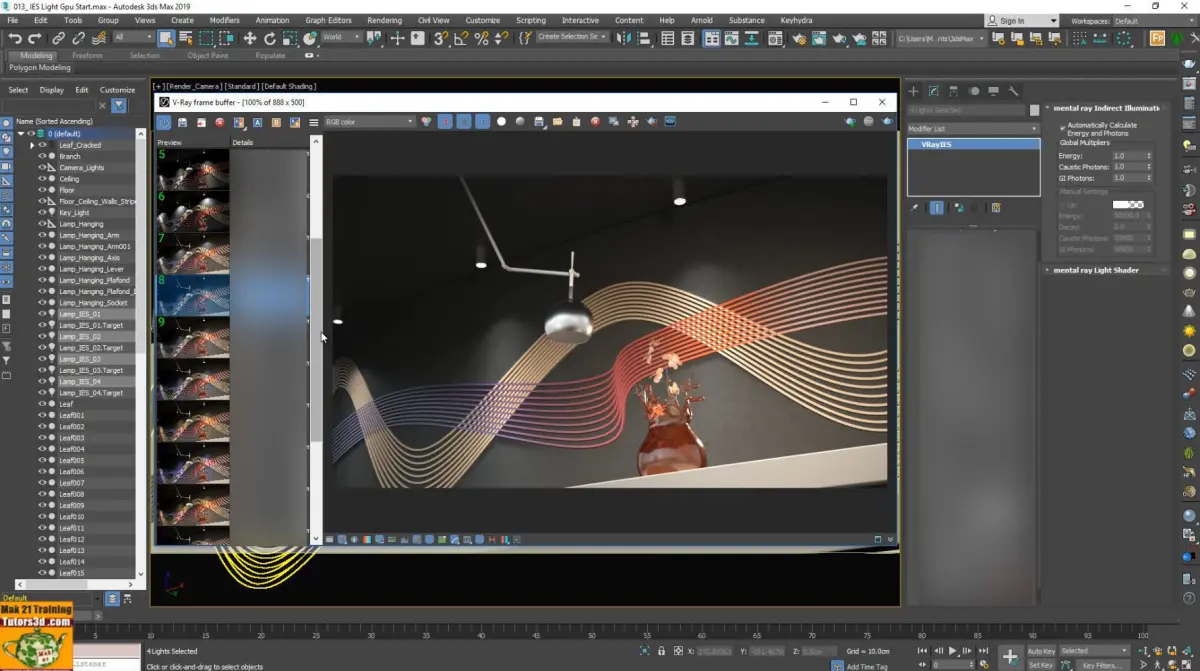The width and height of the screenshot is (1200, 671).
Task: Select render history thumbnail number 8
Action: (x=193, y=295)
